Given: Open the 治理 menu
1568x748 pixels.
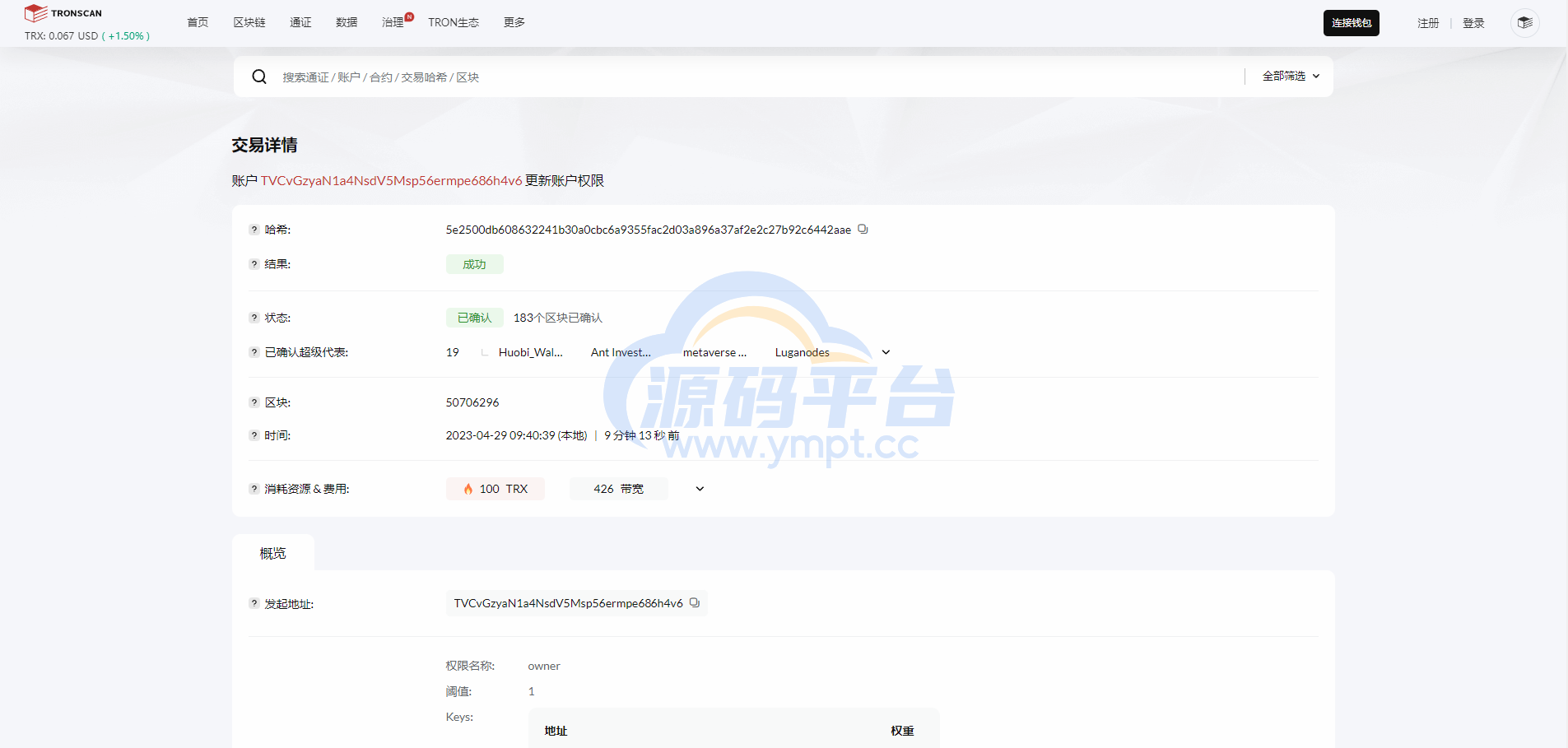Looking at the screenshot, I should [x=393, y=22].
